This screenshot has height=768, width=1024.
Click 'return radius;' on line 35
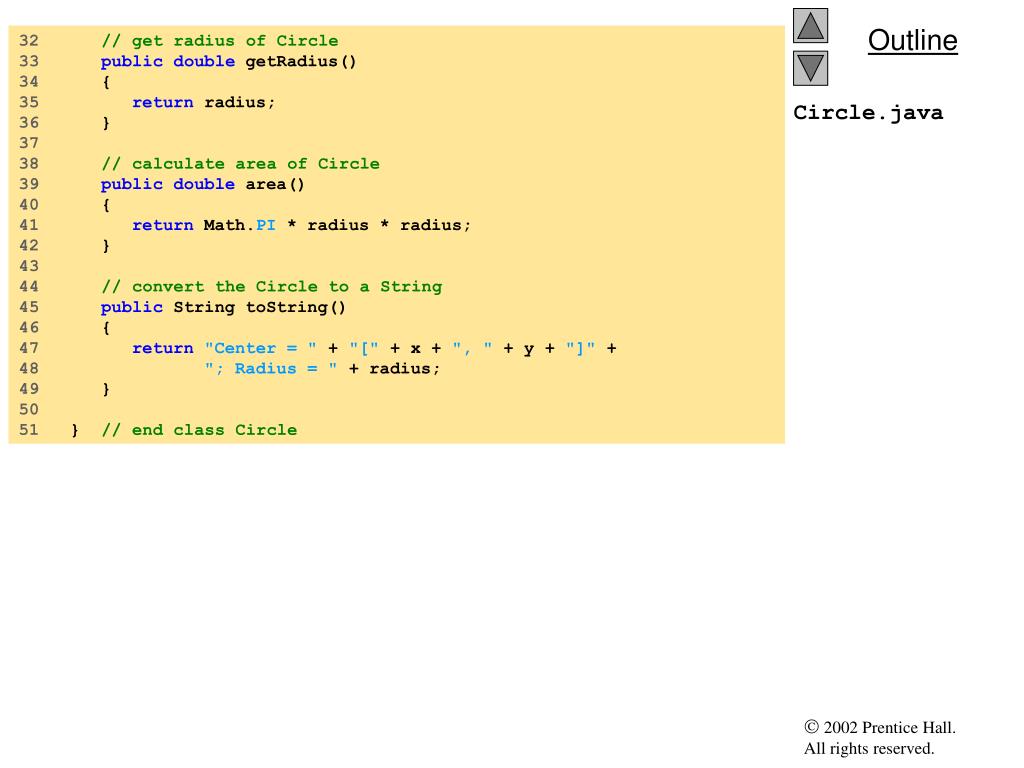(x=204, y=103)
